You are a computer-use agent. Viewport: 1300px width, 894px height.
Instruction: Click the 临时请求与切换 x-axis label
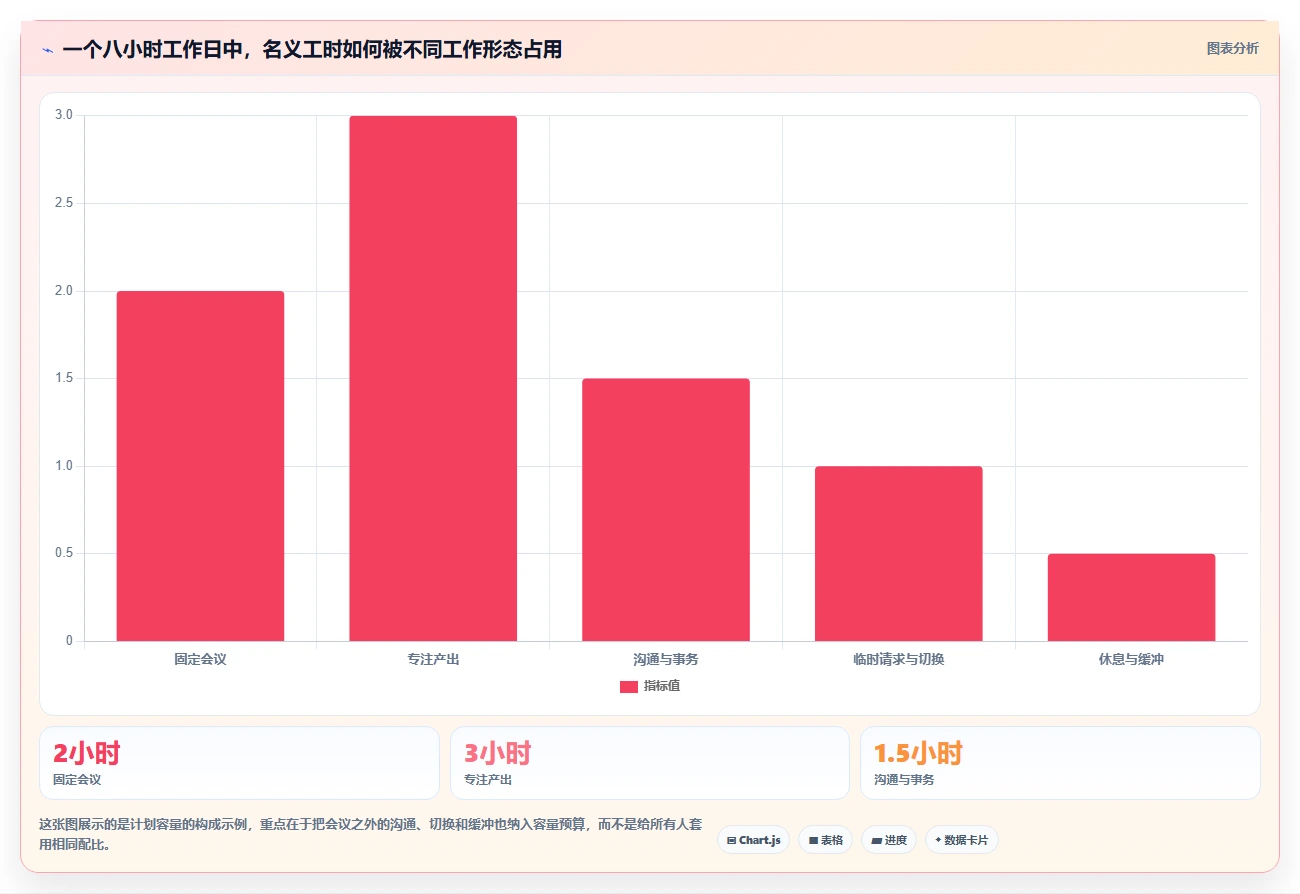[899, 659]
